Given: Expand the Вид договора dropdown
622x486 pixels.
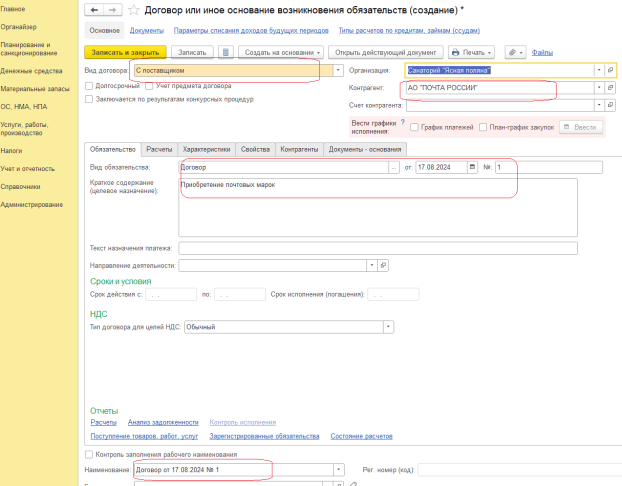Looking at the screenshot, I should pyautogui.click(x=338, y=70).
